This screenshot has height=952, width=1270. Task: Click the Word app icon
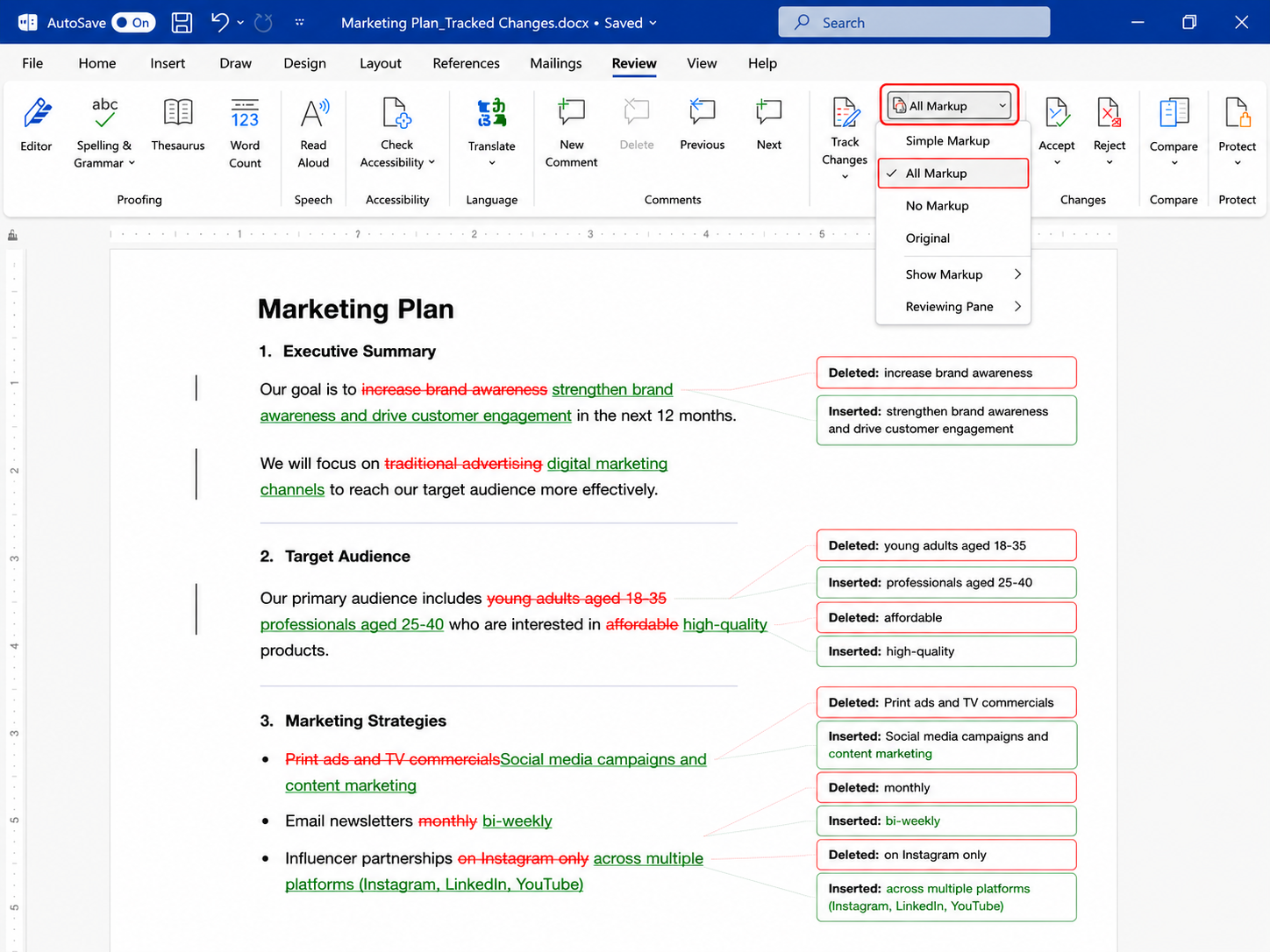coord(27,23)
